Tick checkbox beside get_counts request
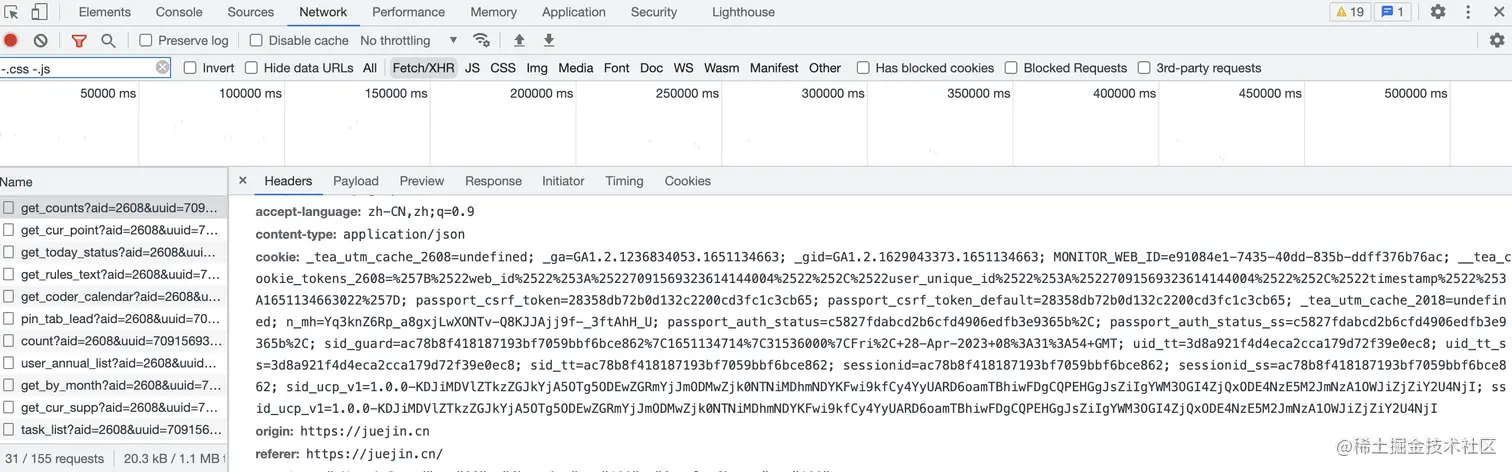The width and height of the screenshot is (1512, 472). (x=9, y=208)
